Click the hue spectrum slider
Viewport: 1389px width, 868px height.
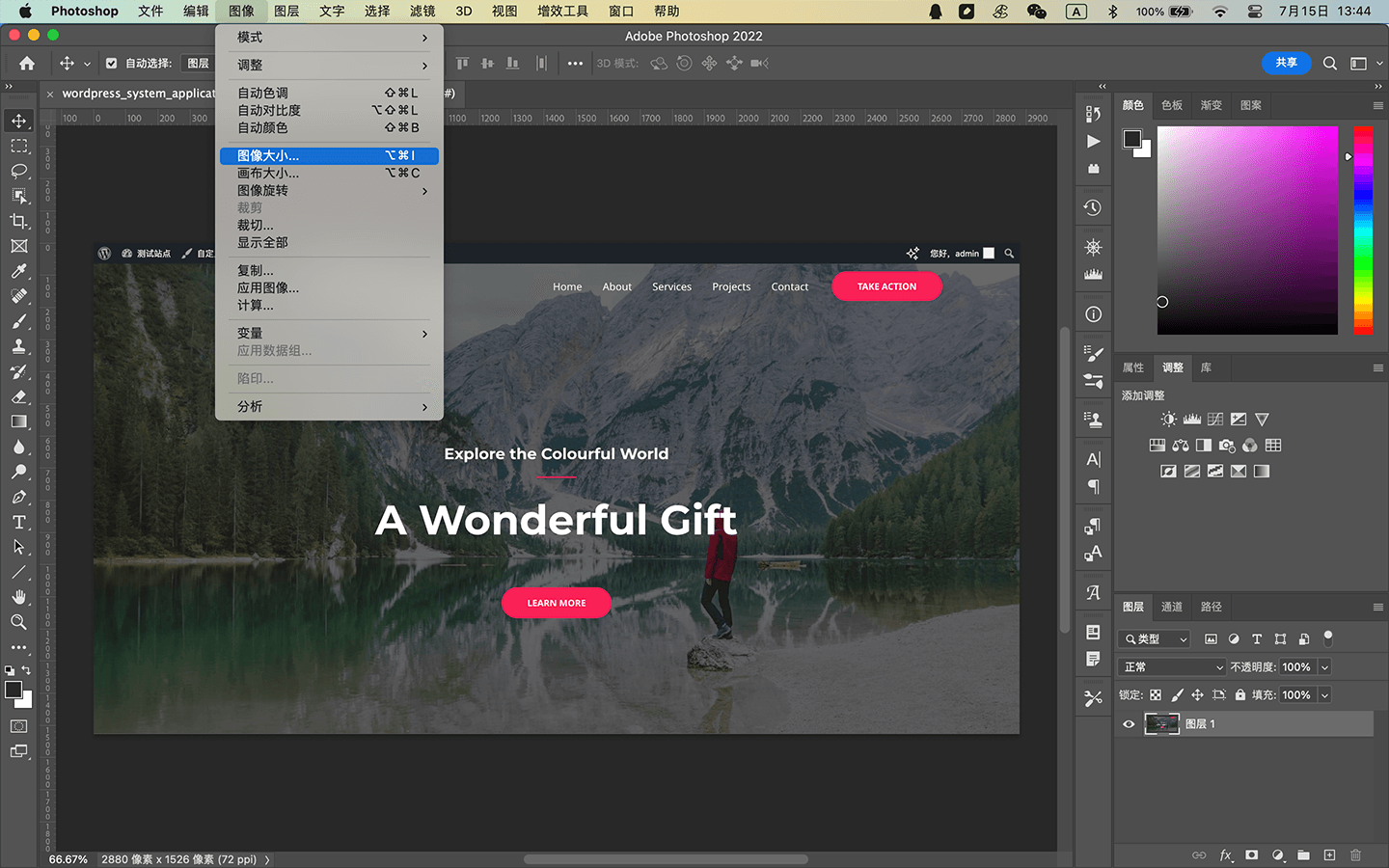click(x=1363, y=231)
